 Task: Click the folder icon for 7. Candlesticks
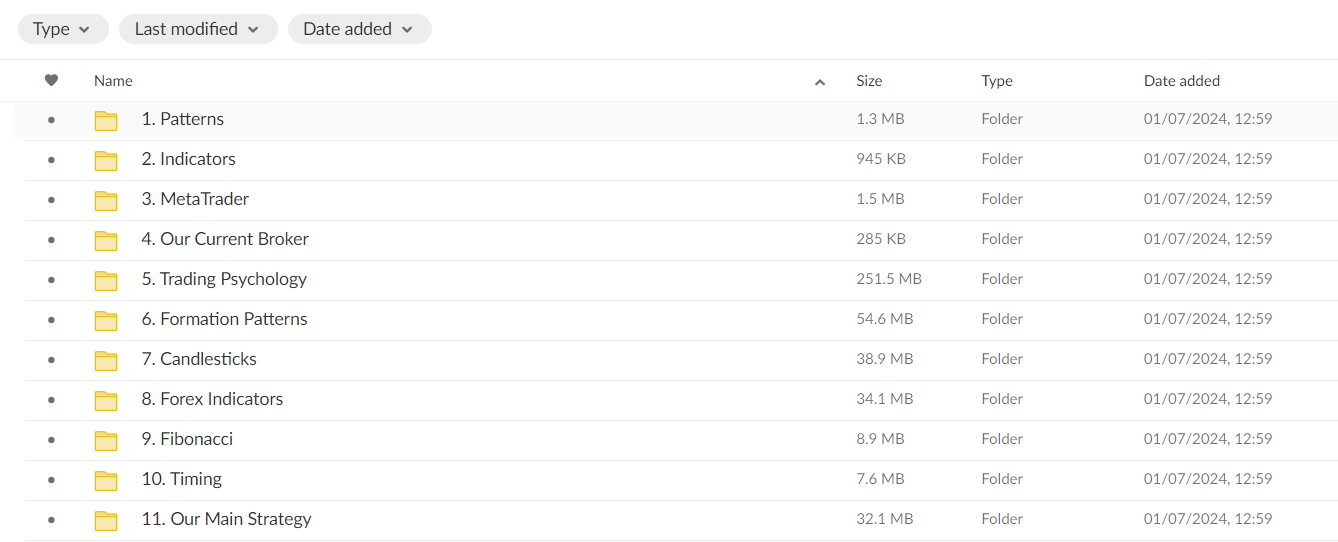(106, 360)
